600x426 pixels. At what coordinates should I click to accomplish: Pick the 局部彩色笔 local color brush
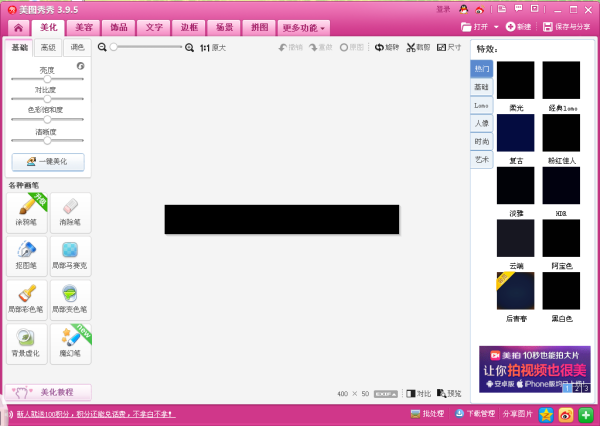pos(27,298)
